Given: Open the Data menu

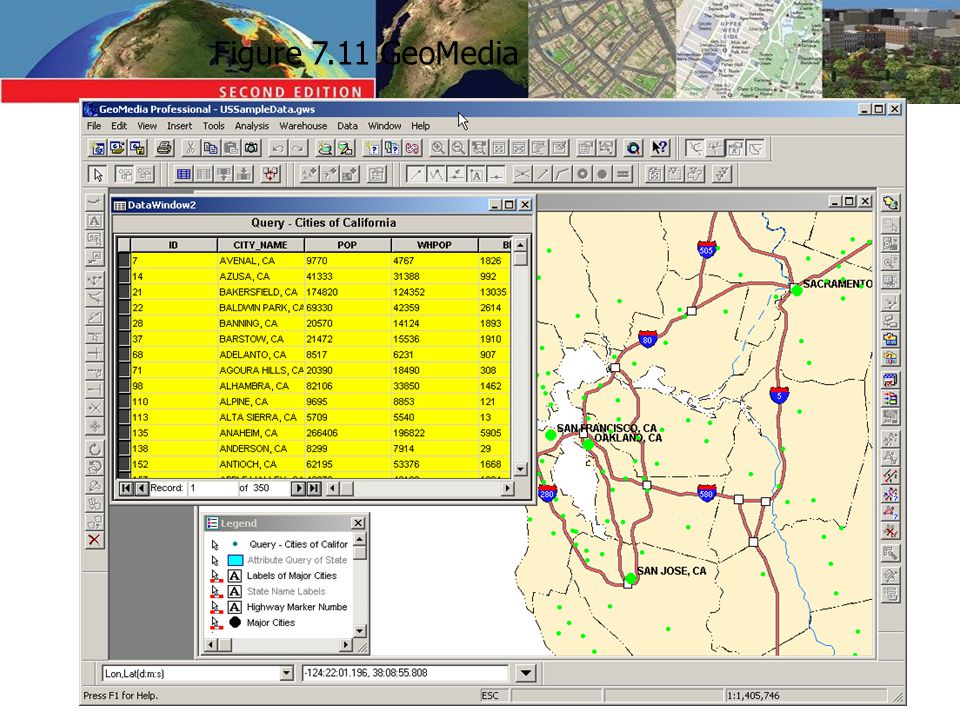Looking at the screenshot, I should pos(347,126).
